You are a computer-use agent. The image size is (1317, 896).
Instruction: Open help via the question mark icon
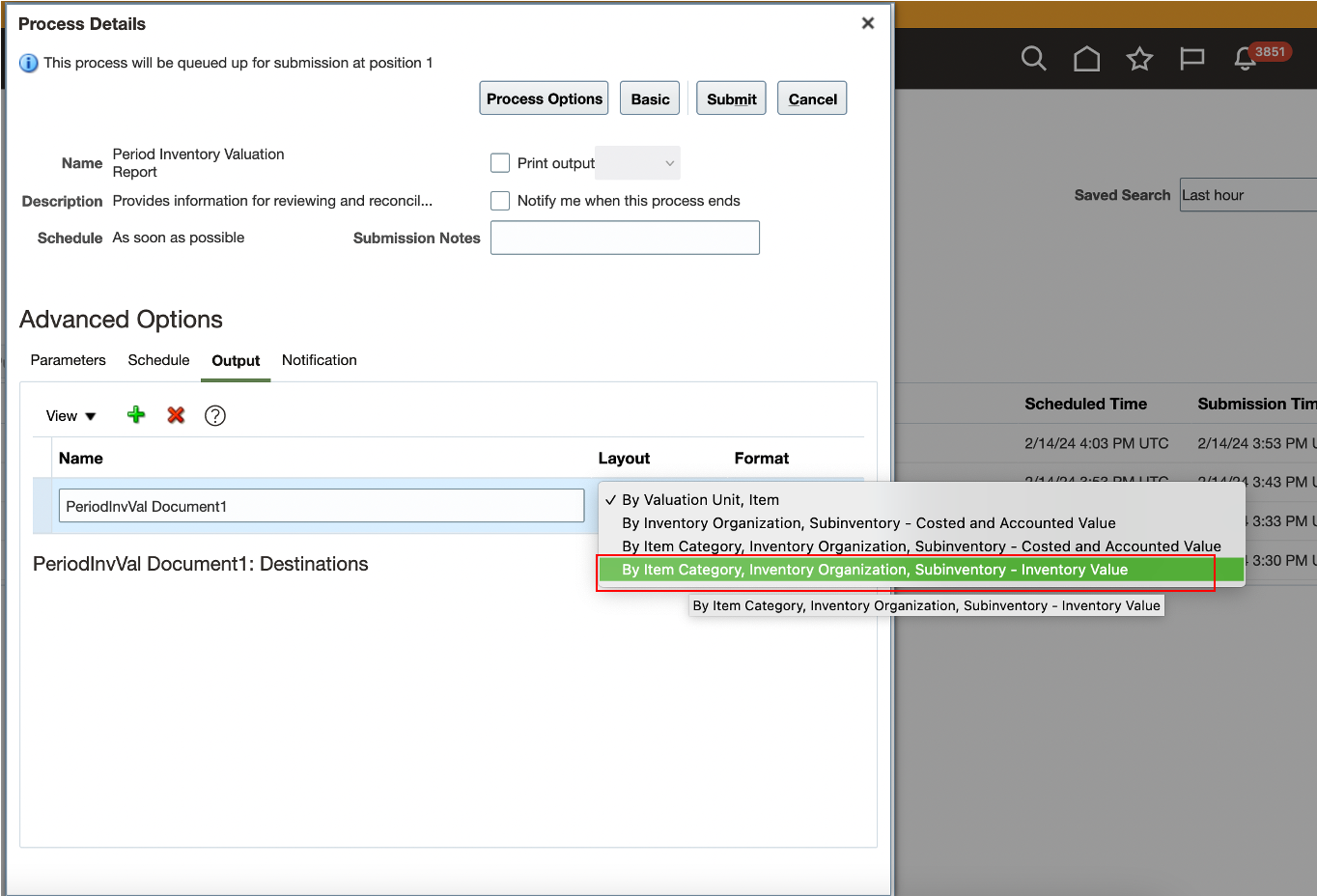click(x=214, y=415)
